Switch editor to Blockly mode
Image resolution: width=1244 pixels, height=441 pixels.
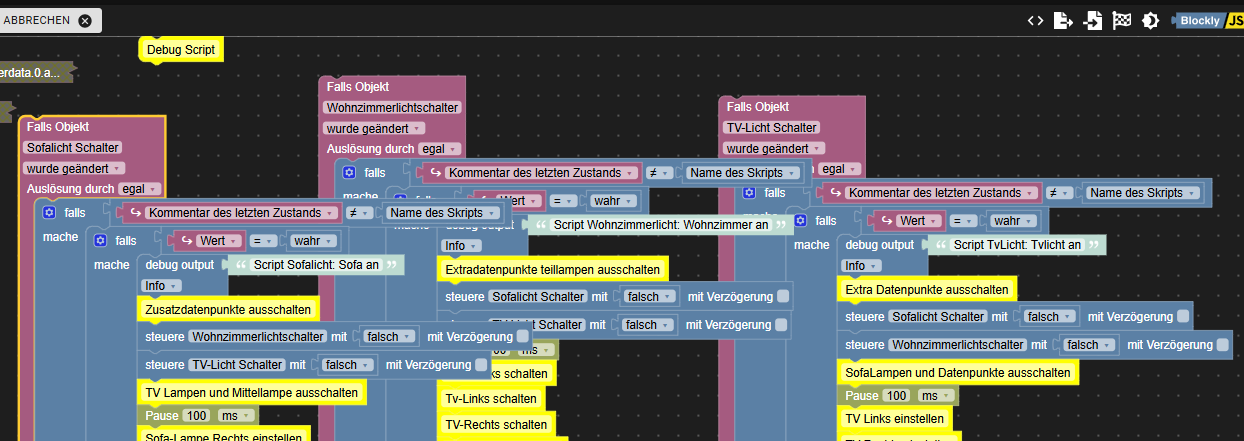[1199, 20]
